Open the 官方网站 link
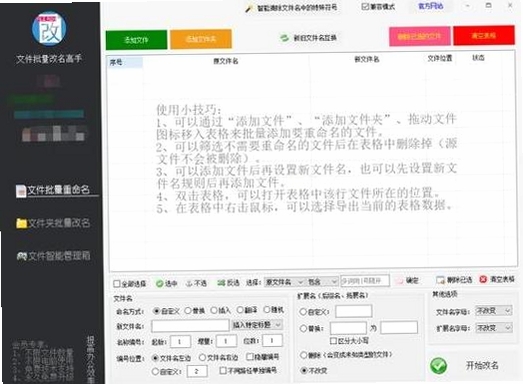 [x=430, y=6]
